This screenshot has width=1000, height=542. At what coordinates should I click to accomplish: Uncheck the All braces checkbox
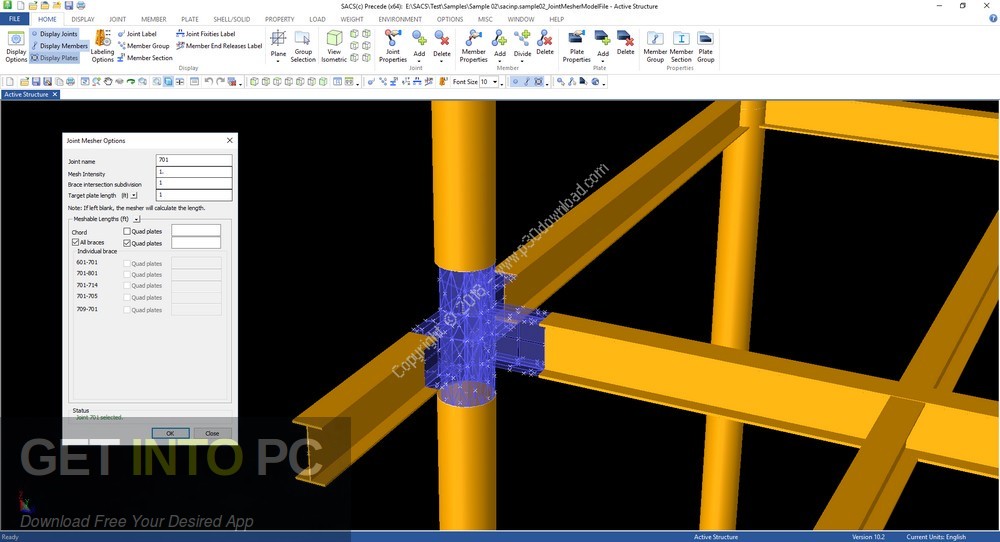75,242
